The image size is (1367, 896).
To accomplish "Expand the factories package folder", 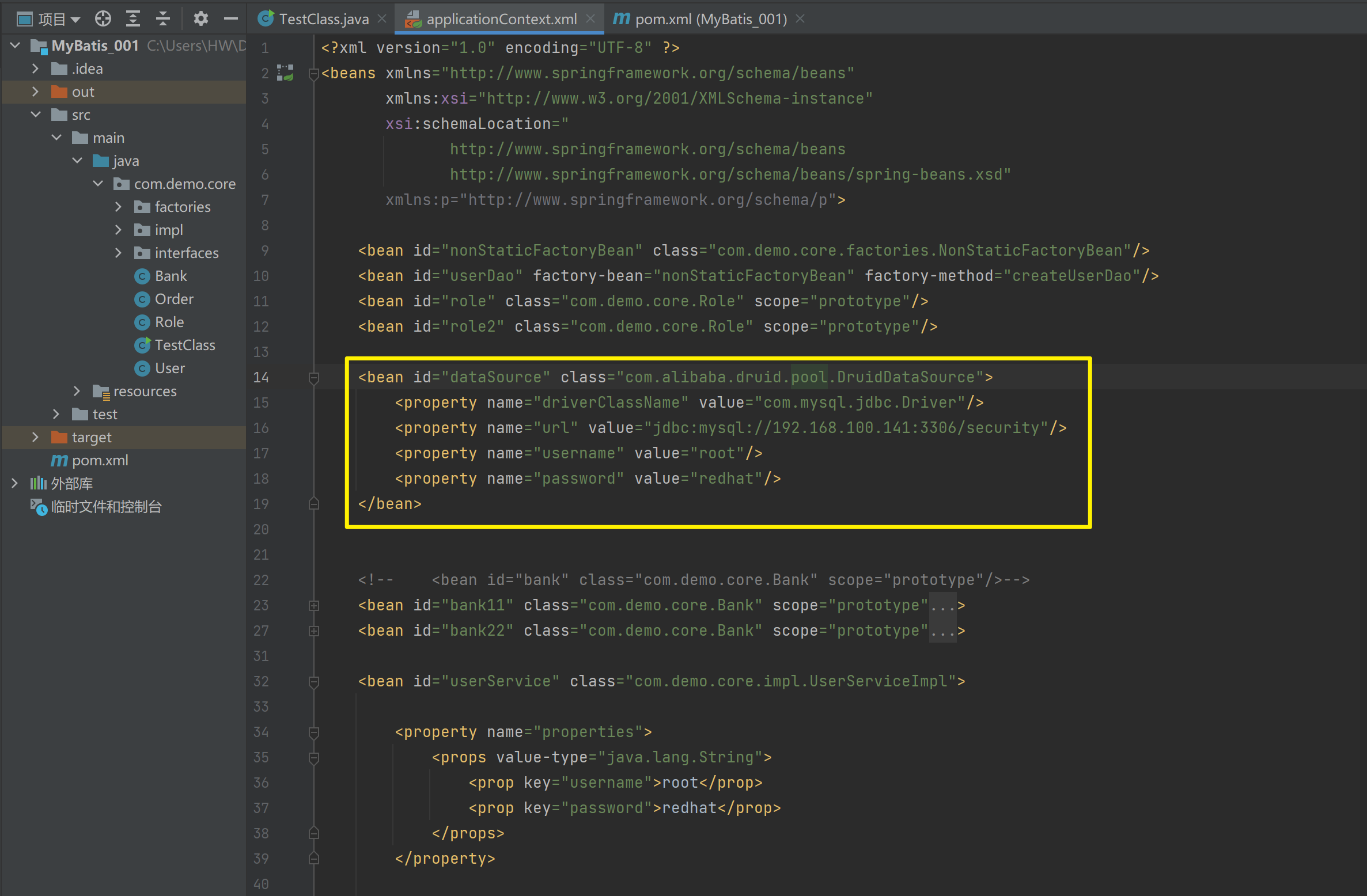I will tap(118, 207).
